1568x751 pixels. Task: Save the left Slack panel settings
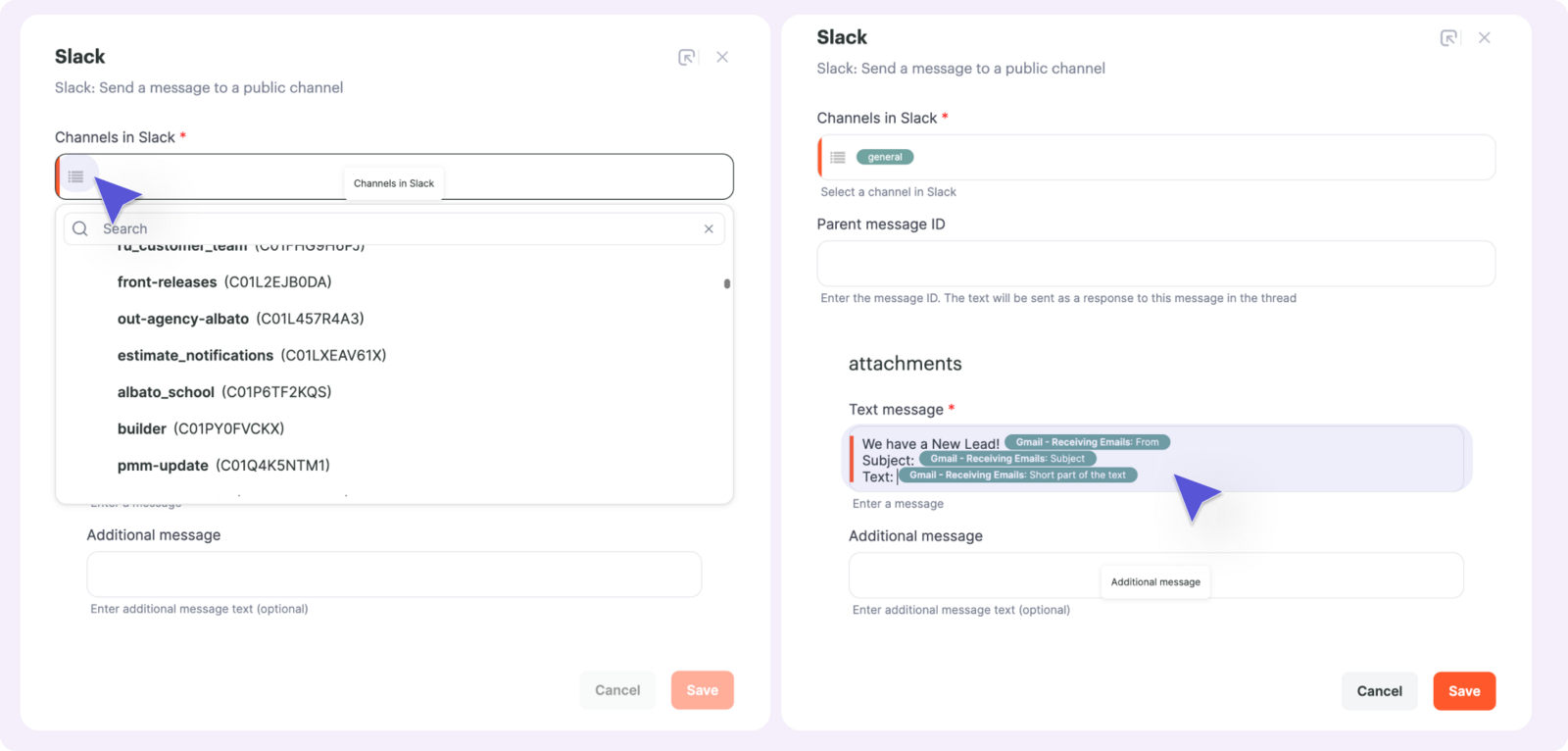[x=703, y=690]
